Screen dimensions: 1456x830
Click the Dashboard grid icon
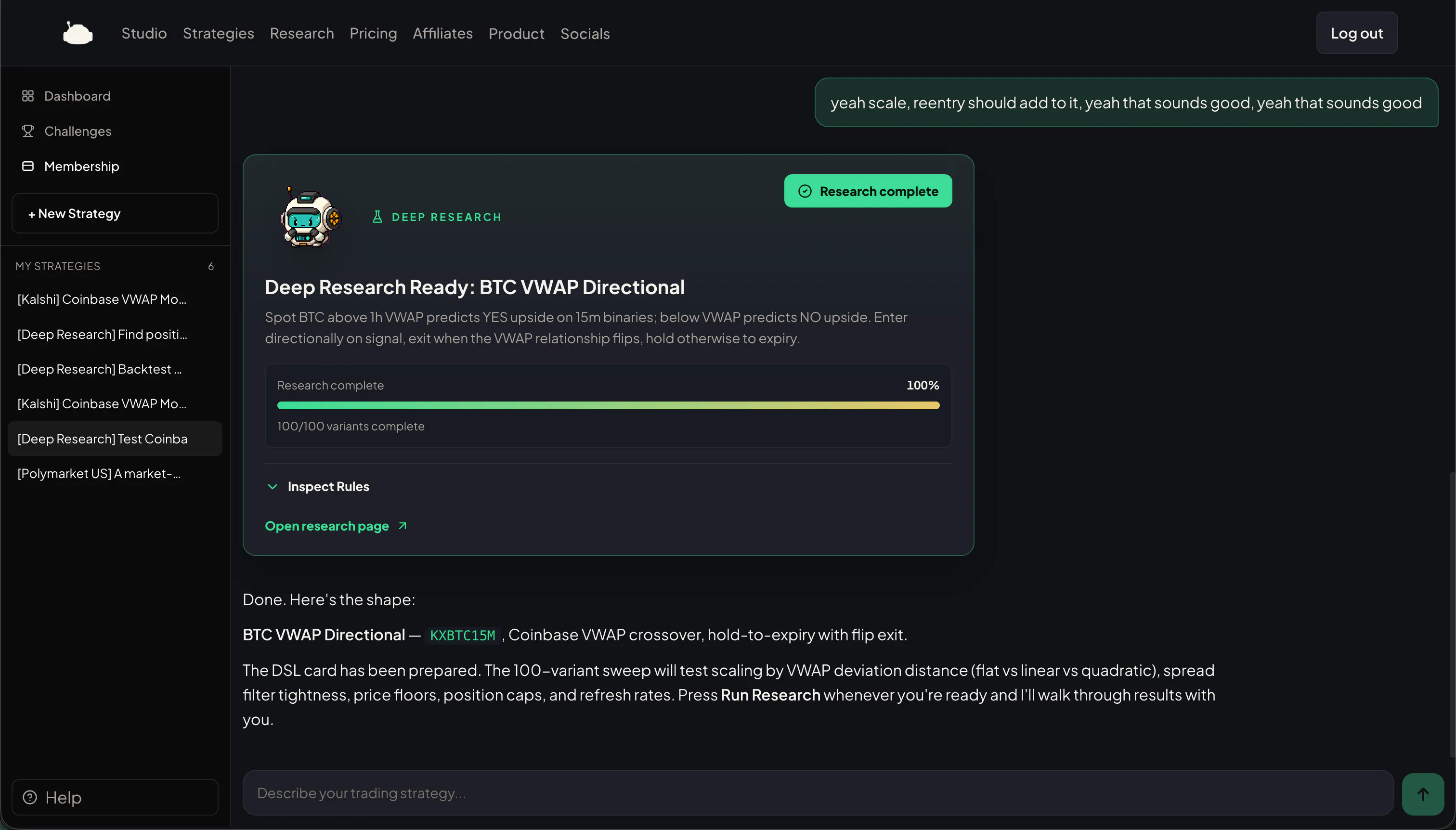28,96
